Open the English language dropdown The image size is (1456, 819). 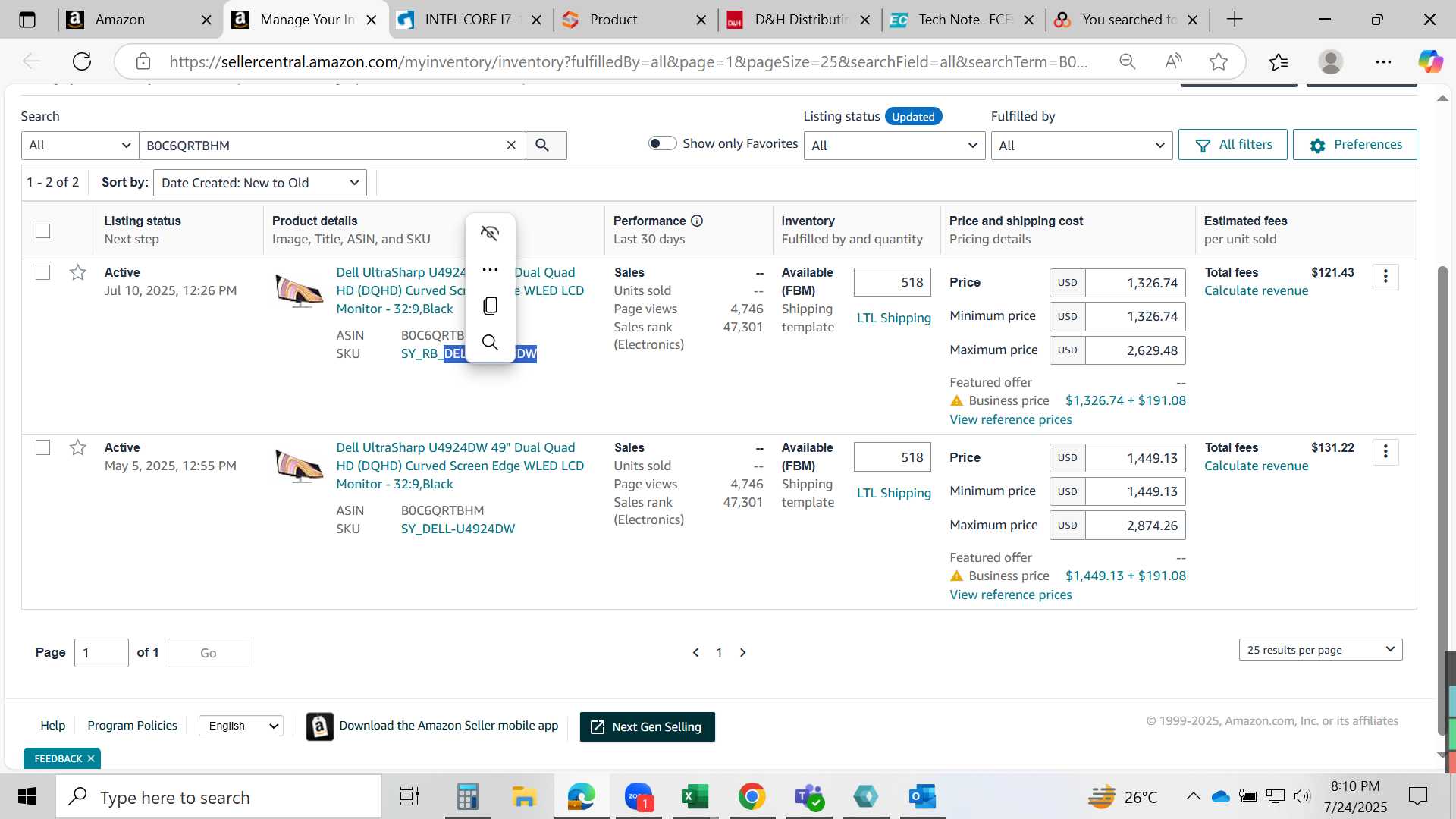241,726
